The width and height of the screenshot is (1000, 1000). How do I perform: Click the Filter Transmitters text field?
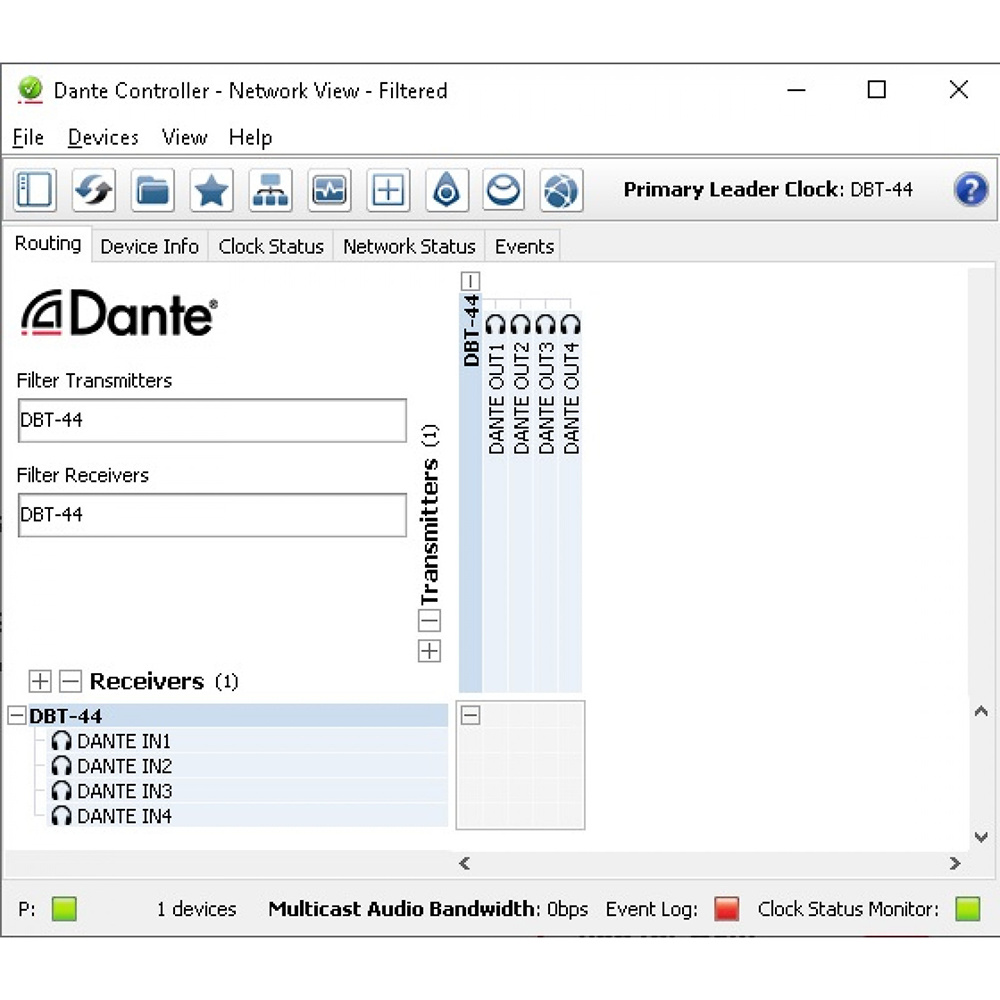click(x=212, y=420)
